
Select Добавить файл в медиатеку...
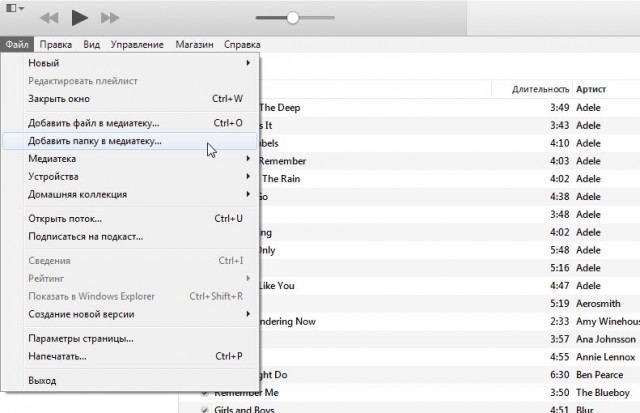131,123
